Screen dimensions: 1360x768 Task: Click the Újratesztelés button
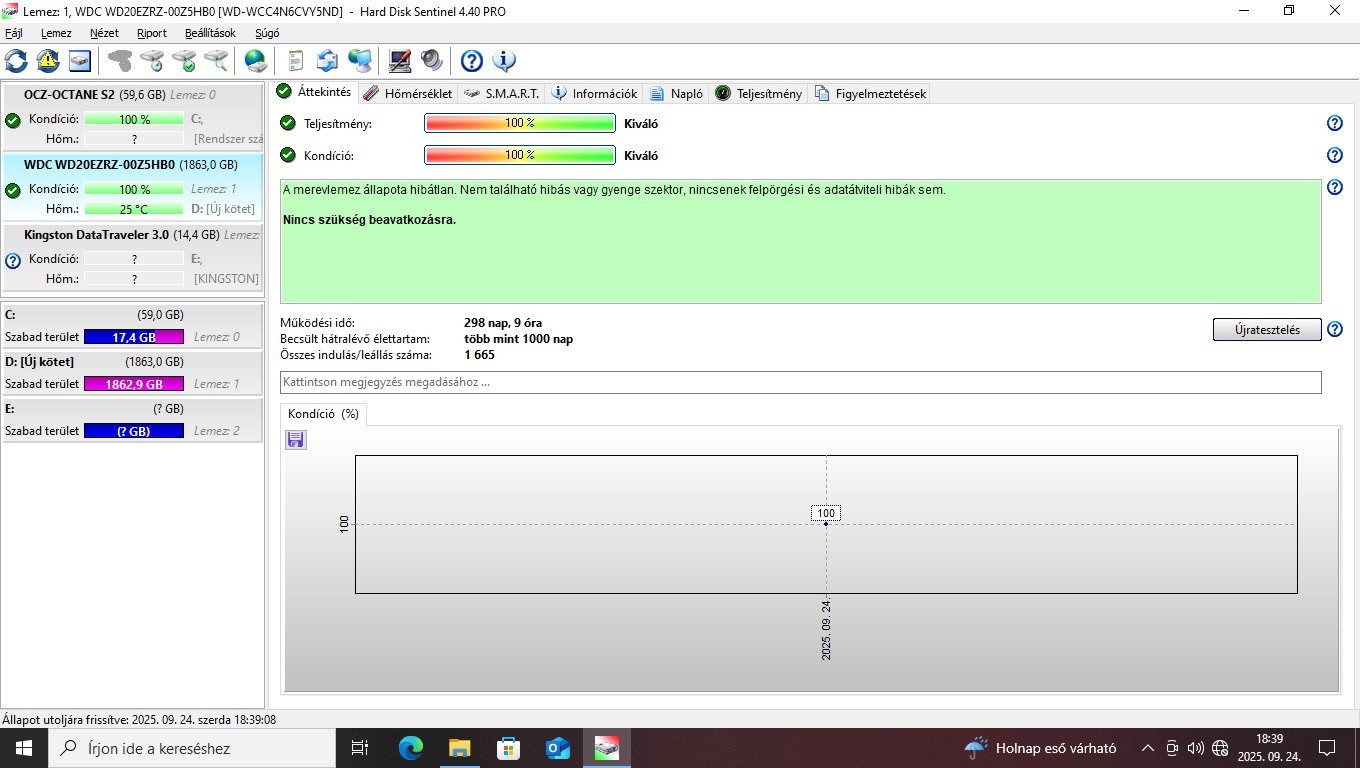point(1267,330)
